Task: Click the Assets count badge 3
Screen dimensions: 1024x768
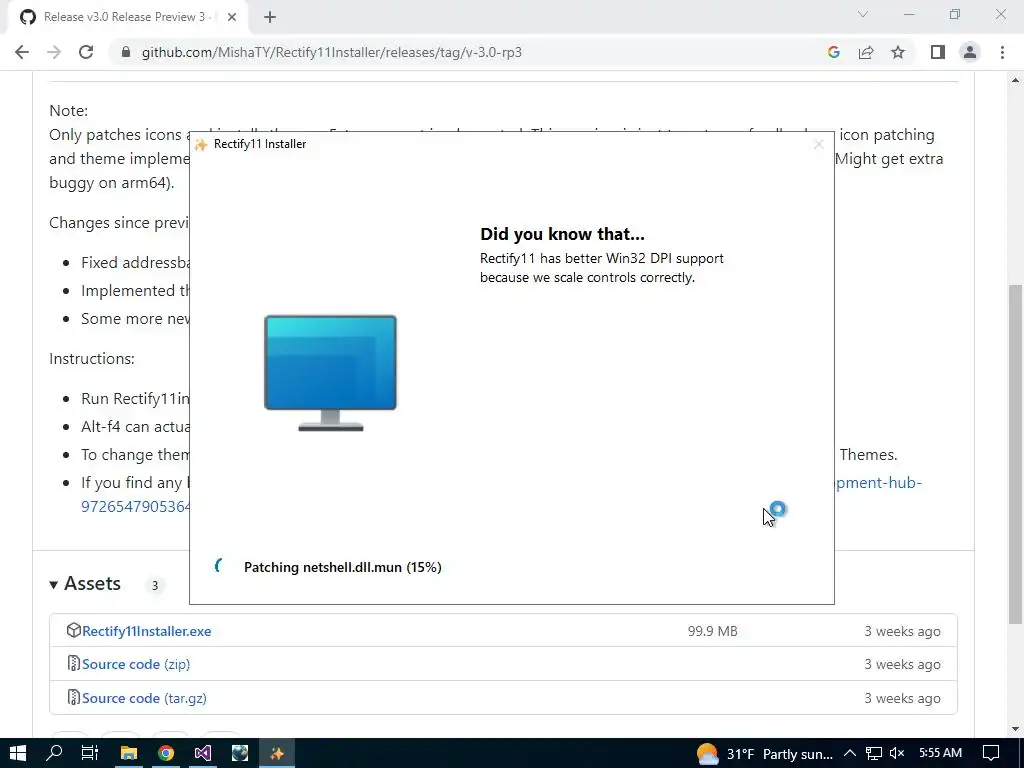Action: pos(155,585)
